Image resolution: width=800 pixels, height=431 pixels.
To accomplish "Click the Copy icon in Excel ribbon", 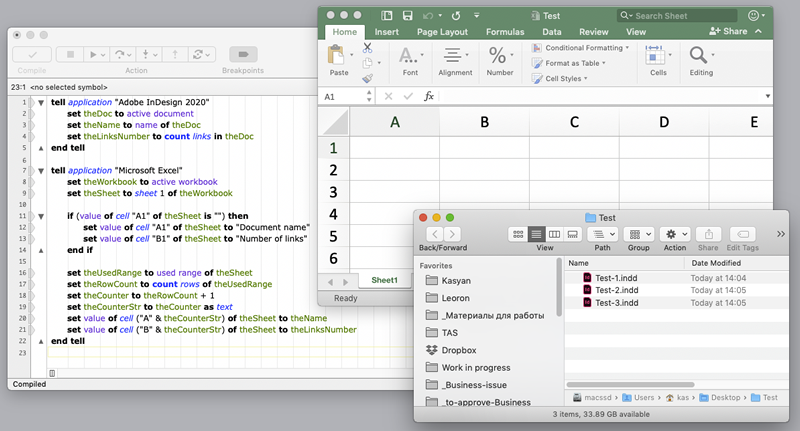I will click(x=367, y=63).
